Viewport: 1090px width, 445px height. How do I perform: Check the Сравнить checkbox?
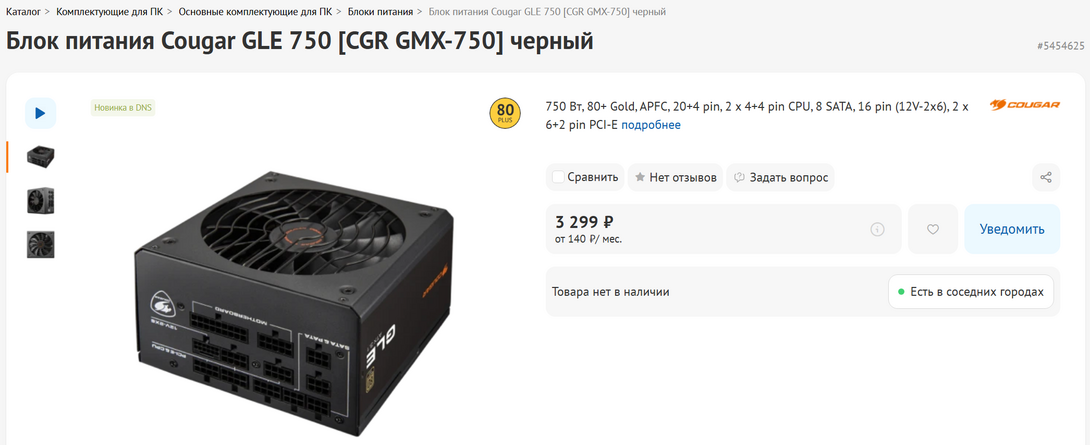tap(558, 177)
